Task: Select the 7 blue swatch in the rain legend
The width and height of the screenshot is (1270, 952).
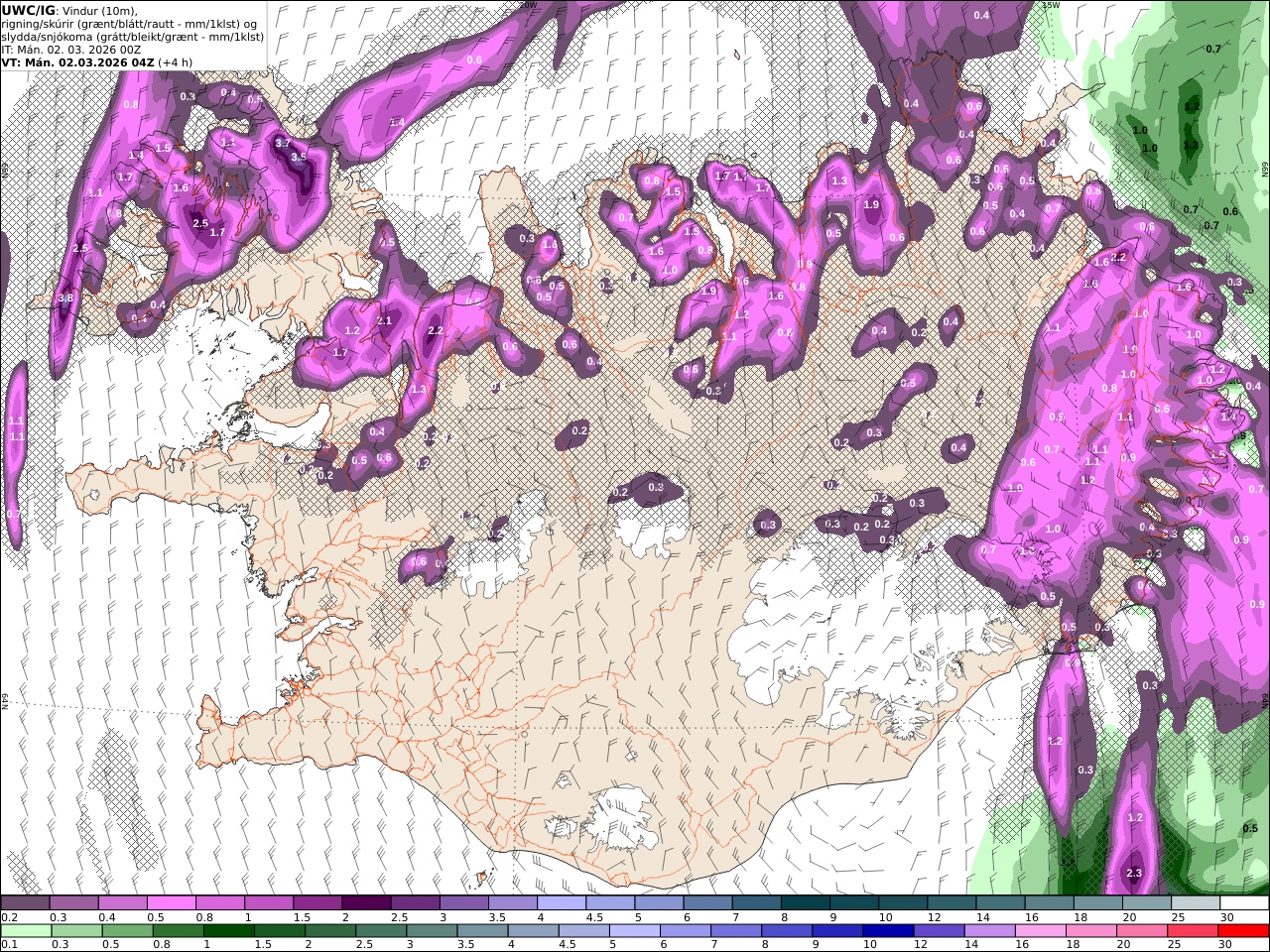Action: [x=736, y=931]
